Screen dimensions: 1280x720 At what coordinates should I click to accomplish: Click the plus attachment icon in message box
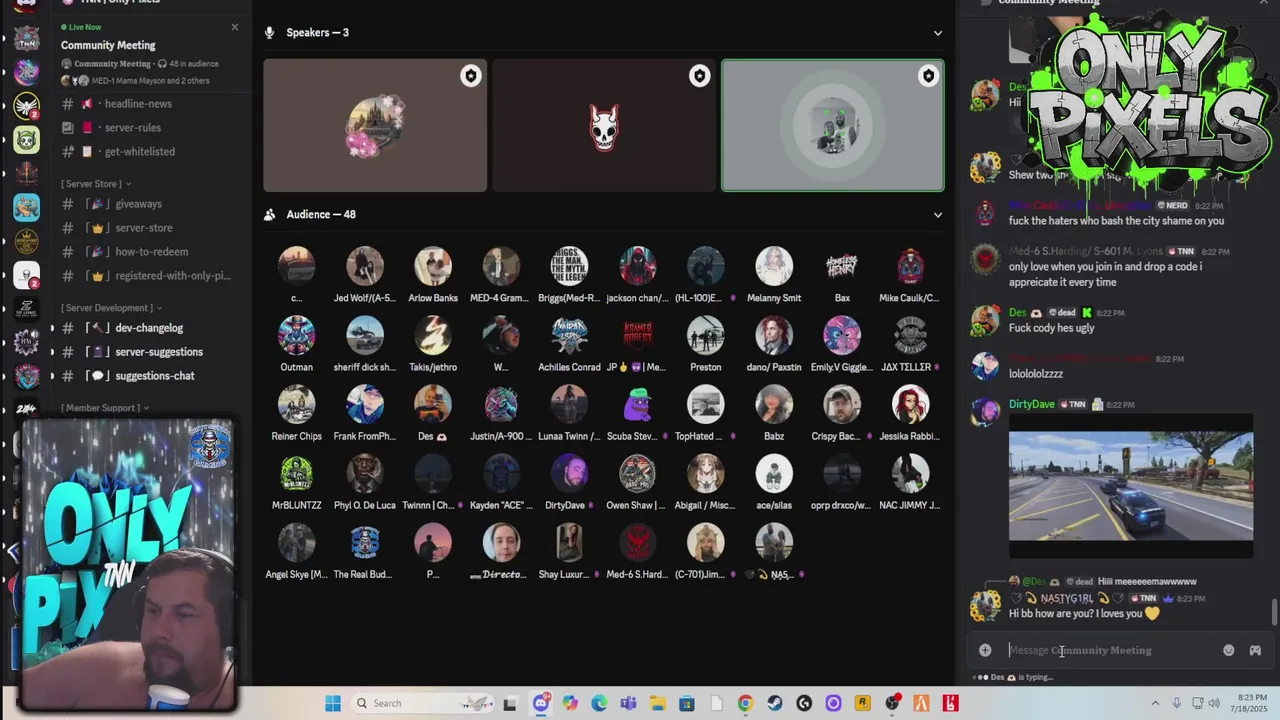pos(985,650)
